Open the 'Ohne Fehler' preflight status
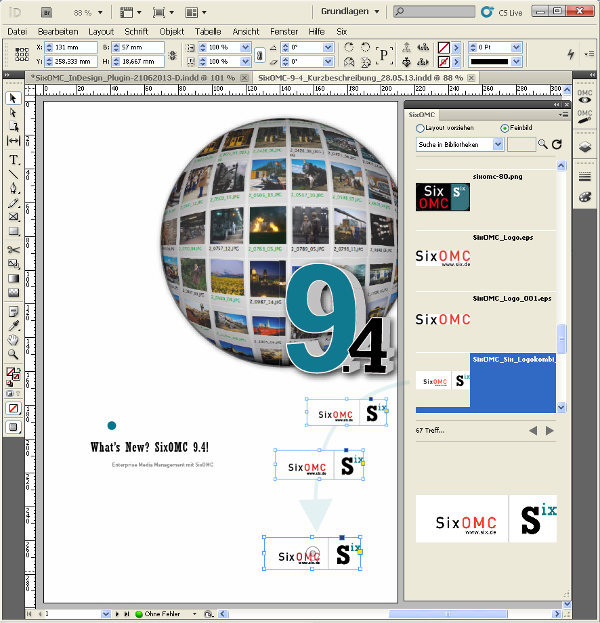600x623 pixels. tap(162, 614)
